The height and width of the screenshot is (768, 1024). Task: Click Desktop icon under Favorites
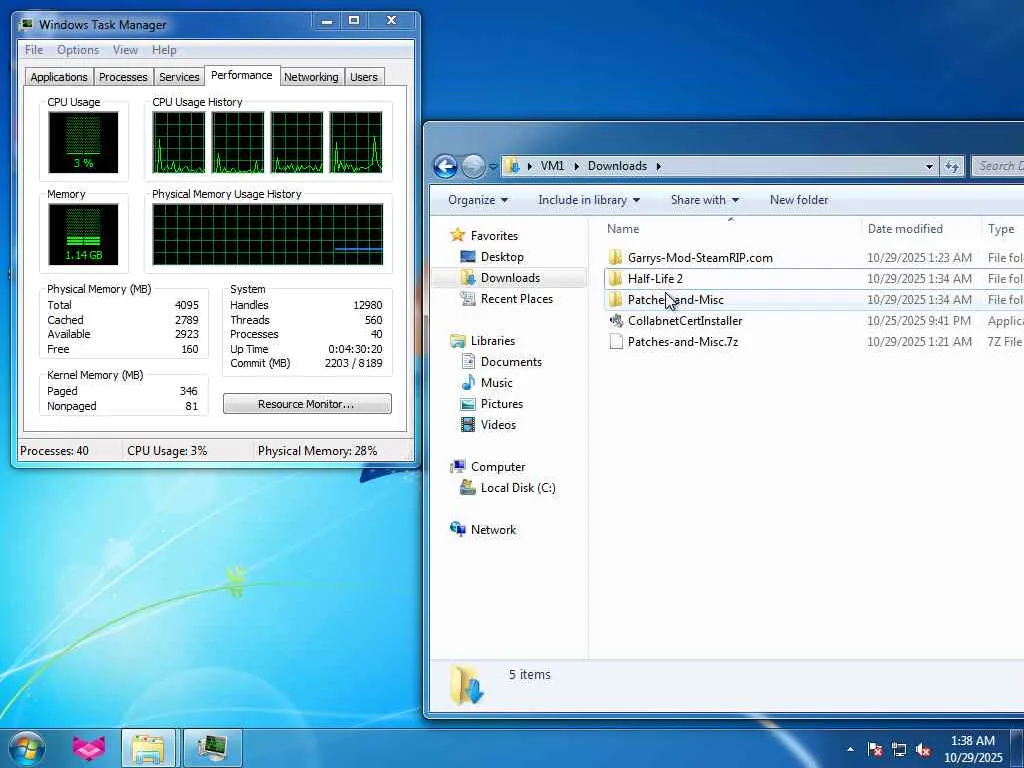click(468, 257)
